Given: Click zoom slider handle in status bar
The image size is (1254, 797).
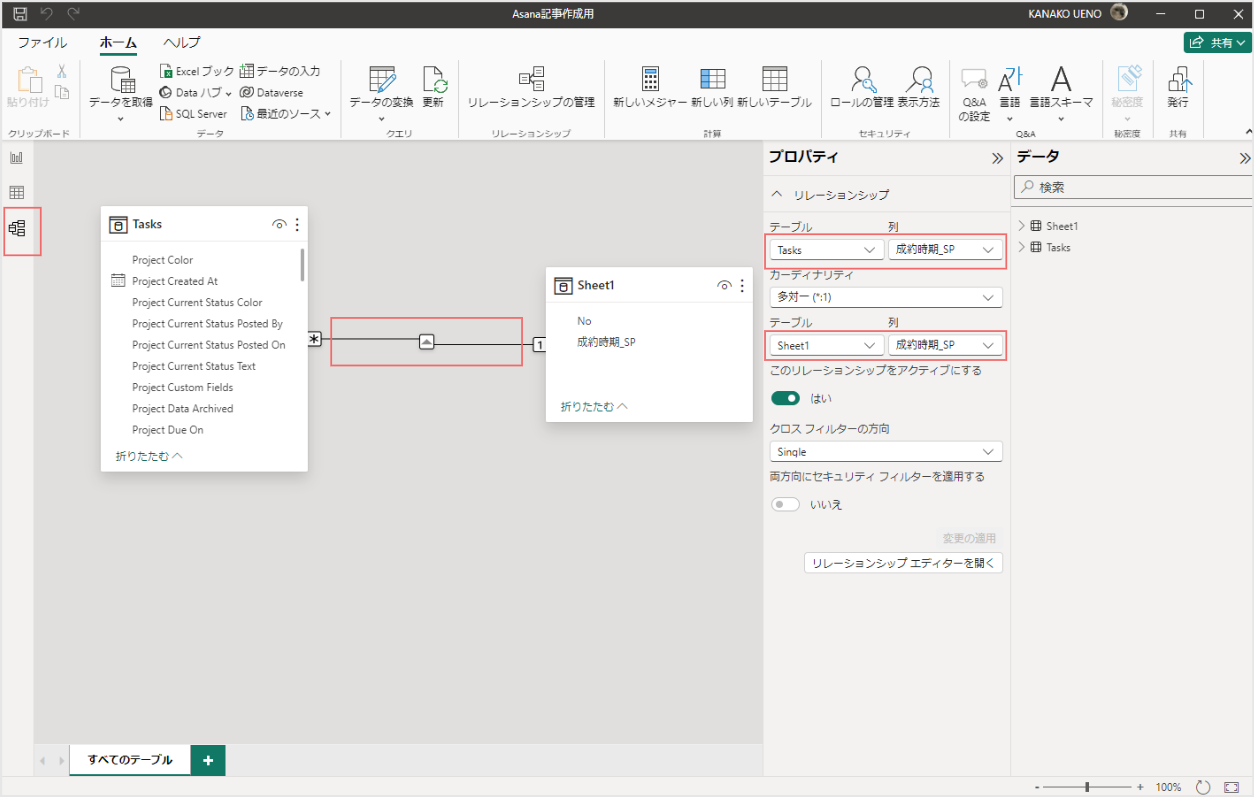Looking at the screenshot, I should 1087,787.
